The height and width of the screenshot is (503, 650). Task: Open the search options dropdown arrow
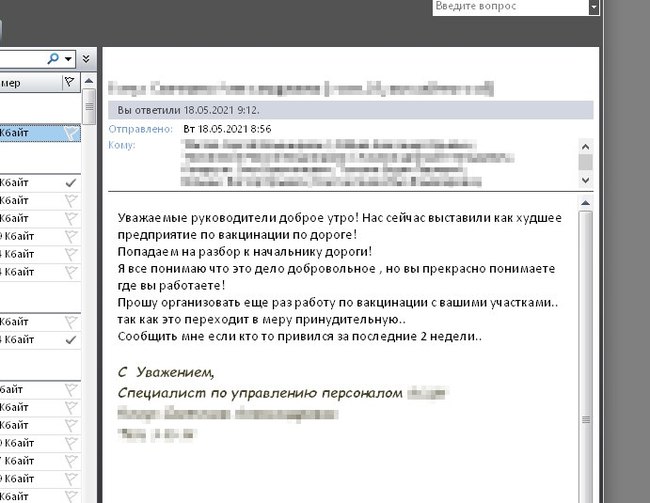tap(66, 59)
